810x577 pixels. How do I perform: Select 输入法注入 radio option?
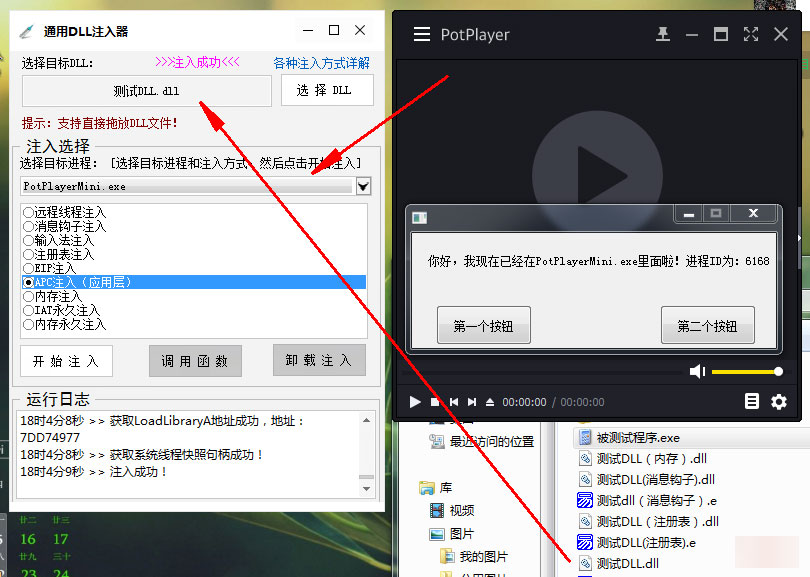[x=58, y=240]
